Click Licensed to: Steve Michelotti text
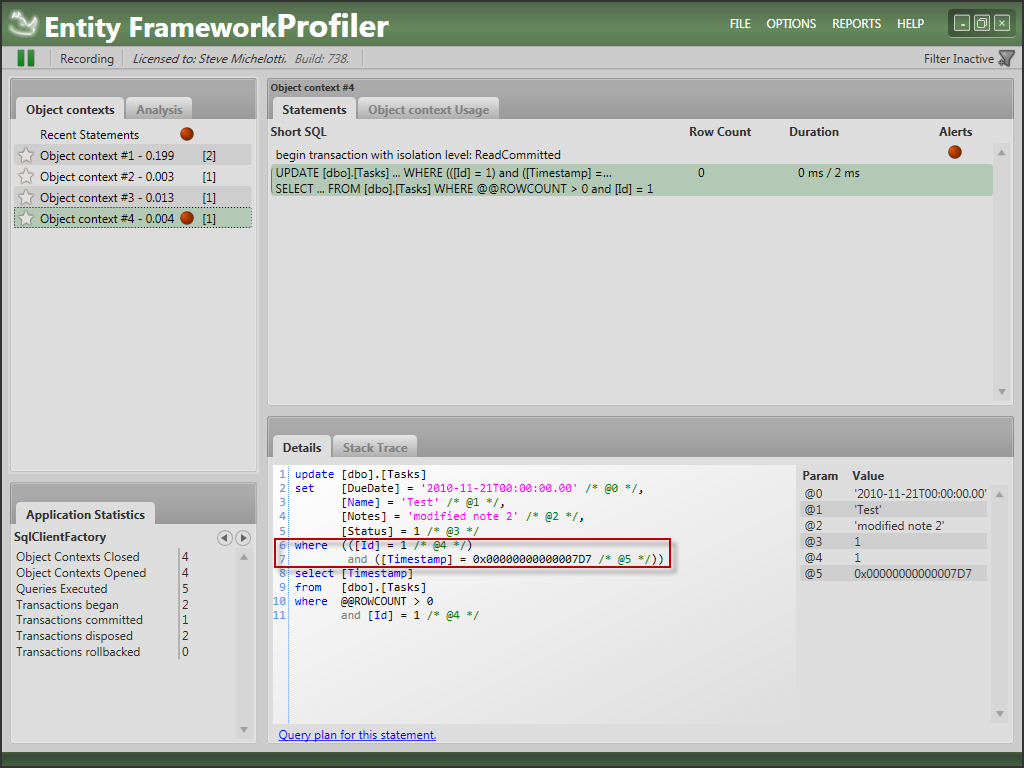 click(210, 59)
